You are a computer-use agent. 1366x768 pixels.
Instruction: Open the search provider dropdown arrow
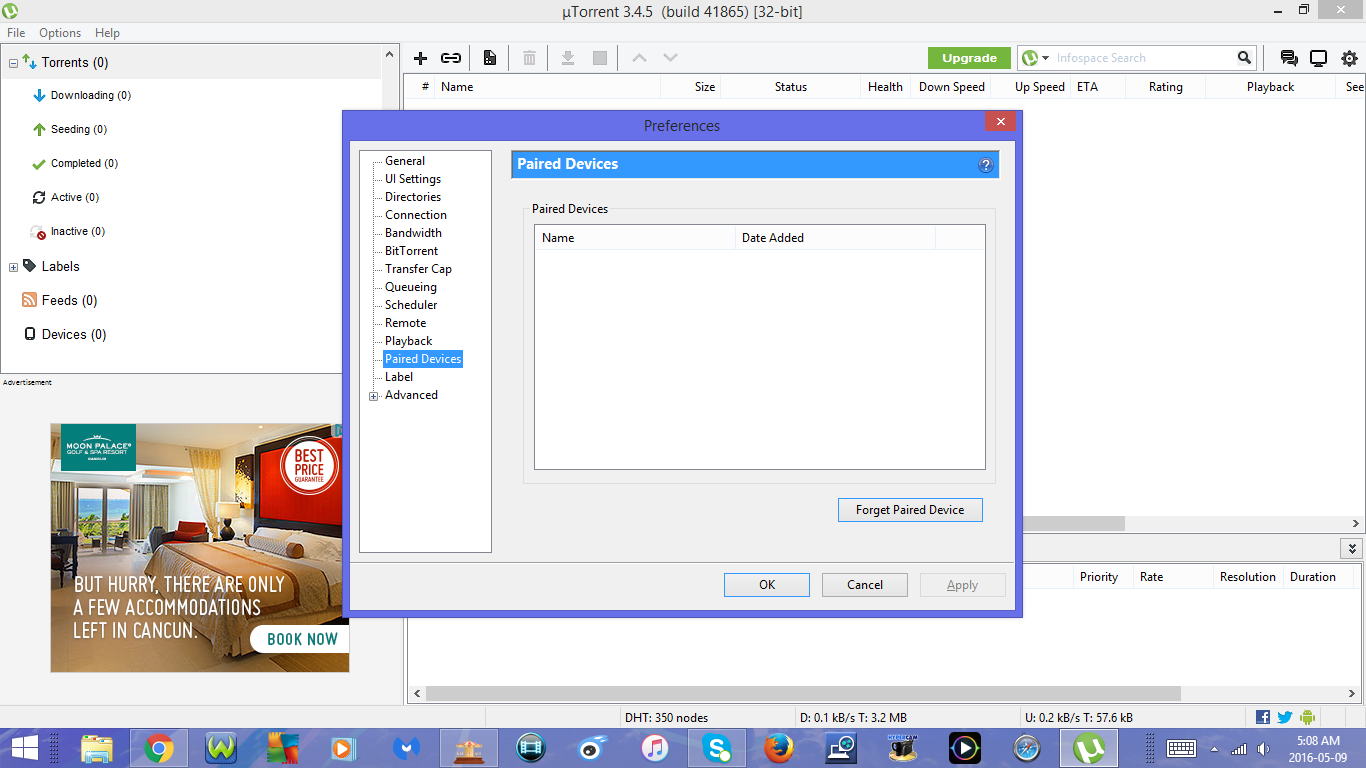pos(1045,58)
